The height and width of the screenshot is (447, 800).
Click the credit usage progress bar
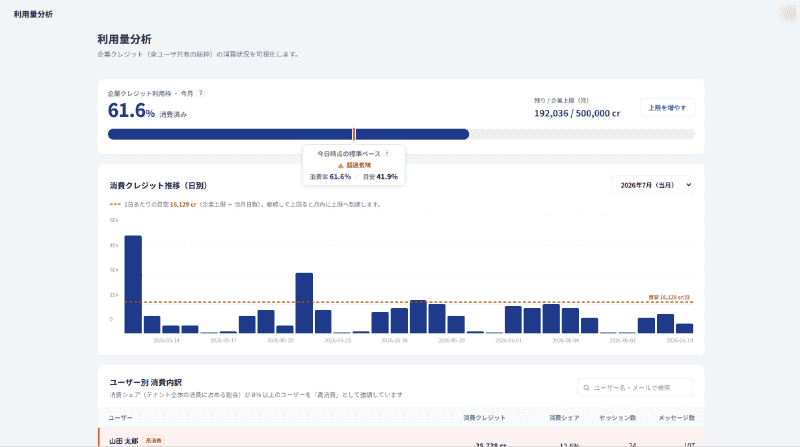click(401, 134)
